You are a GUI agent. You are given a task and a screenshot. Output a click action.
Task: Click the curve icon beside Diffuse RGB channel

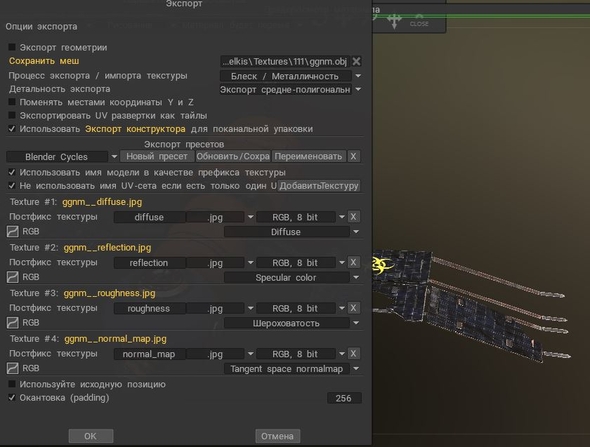pyautogui.click(x=12, y=231)
